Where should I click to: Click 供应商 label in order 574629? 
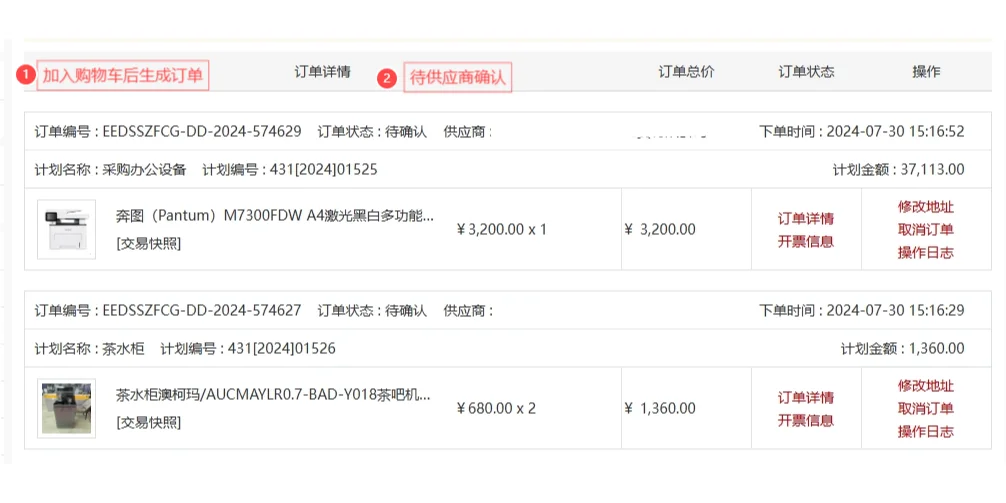coord(468,132)
